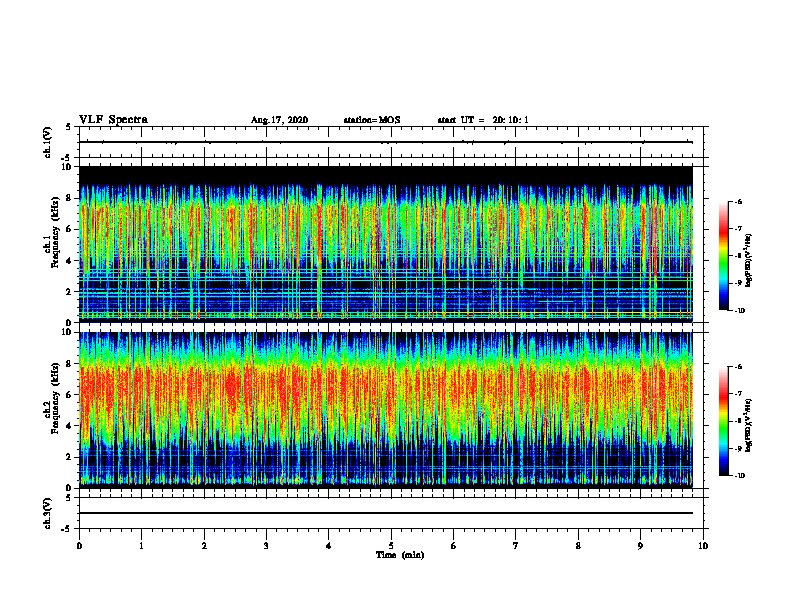Viewport: 792px width, 612px height.
Task: Click the ch.2 spectrogram color bar
Action: [x=724, y=421]
